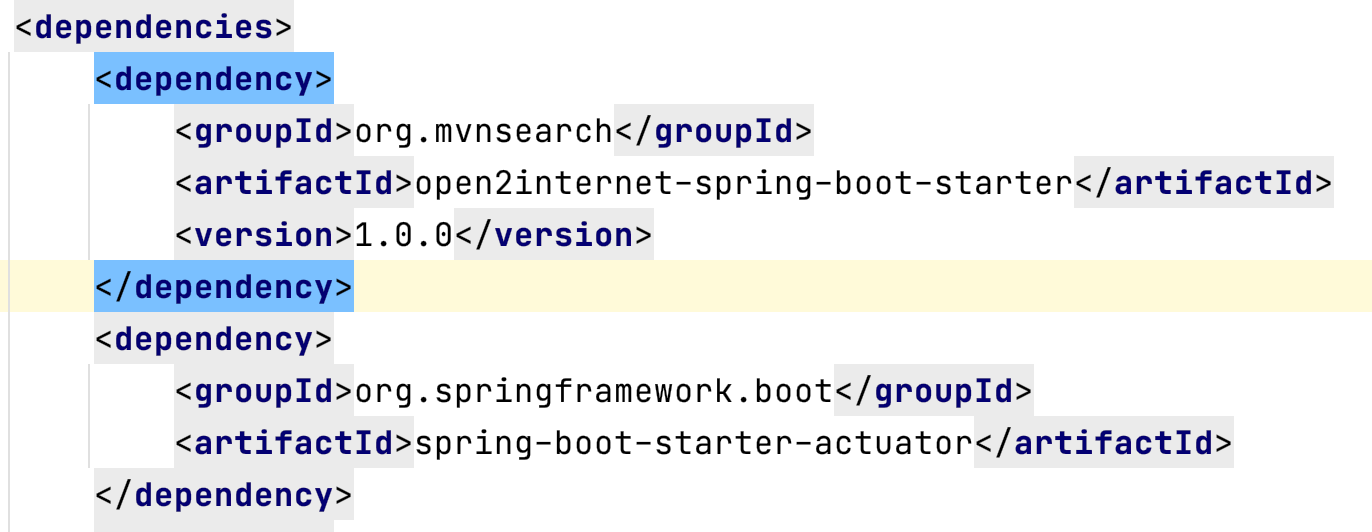Click opening artifactId tag before spring-boot-starter-actuator
The height and width of the screenshot is (532, 1372).
click(x=295, y=443)
